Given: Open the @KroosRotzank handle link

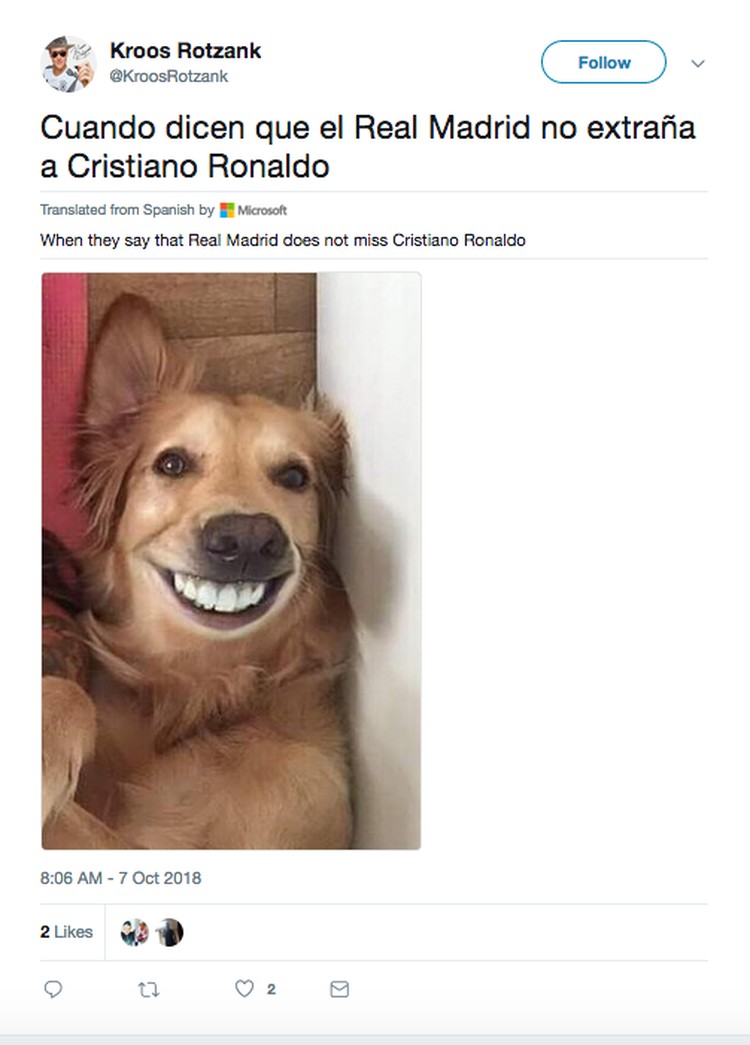Looking at the screenshot, I should [x=169, y=77].
